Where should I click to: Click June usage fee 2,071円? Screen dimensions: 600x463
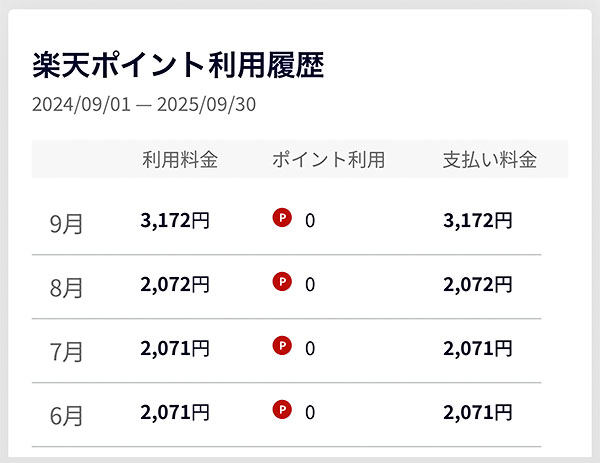click(x=175, y=410)
